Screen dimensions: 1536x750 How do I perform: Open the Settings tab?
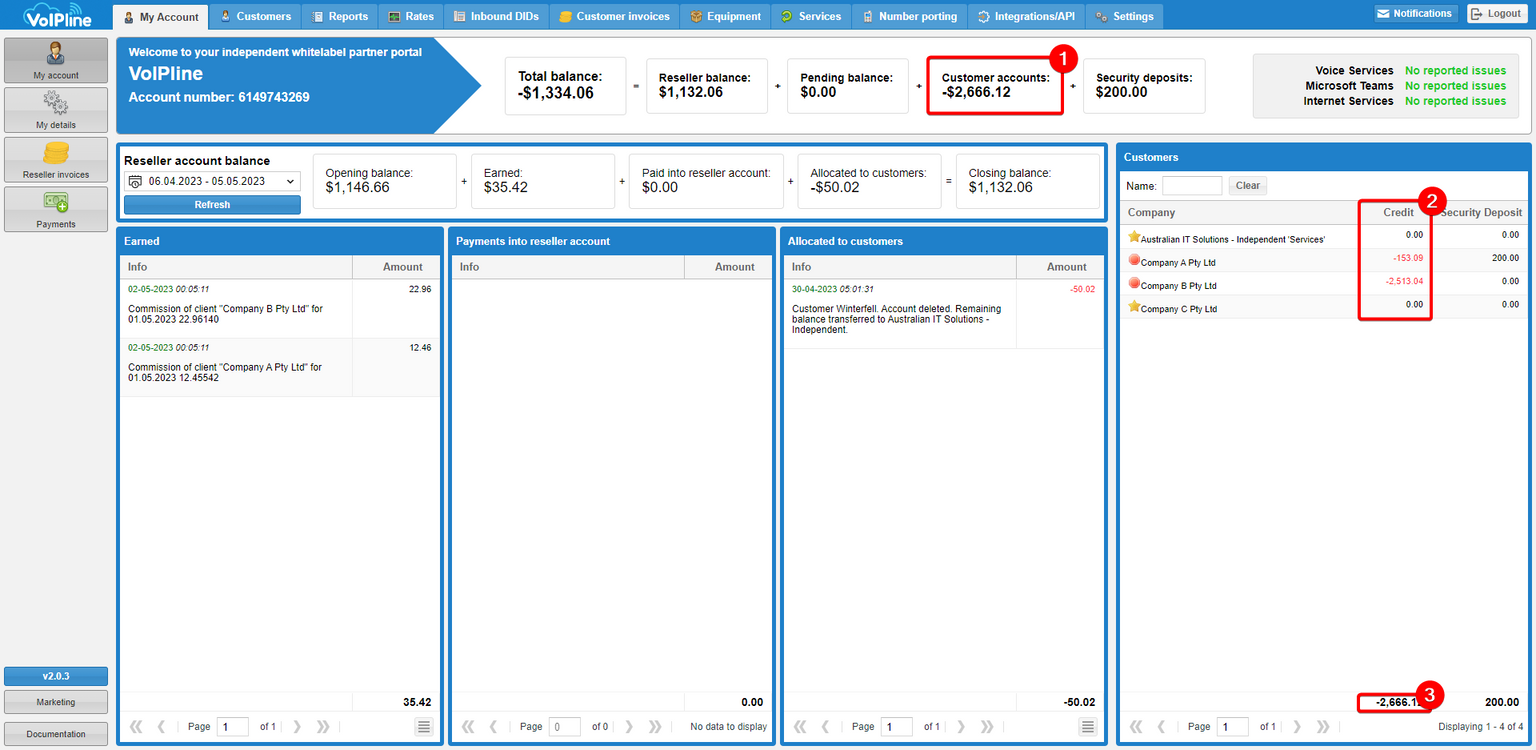pos(1124,16)
